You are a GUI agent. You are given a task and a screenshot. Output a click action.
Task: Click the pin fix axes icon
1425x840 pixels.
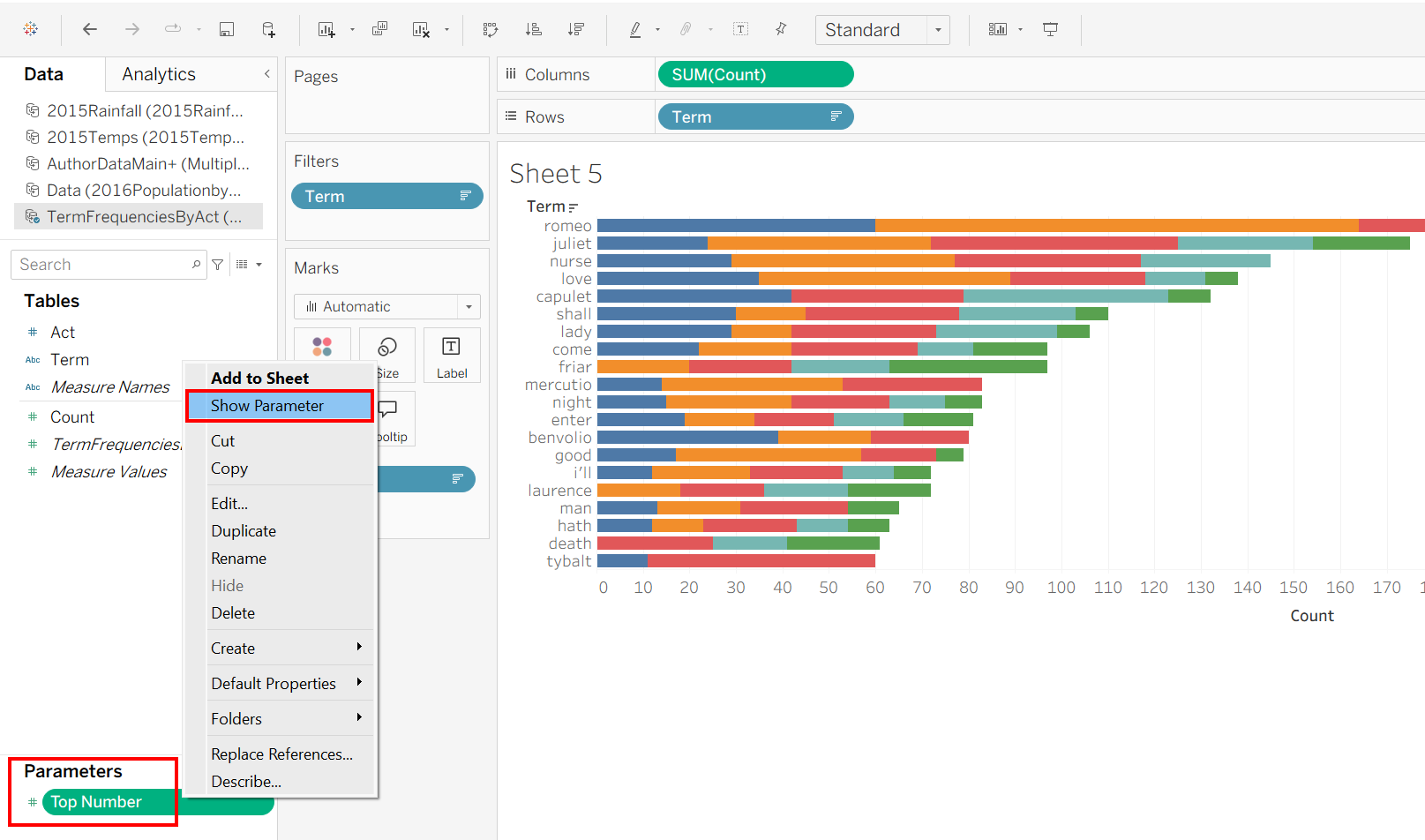pos(781,29)
